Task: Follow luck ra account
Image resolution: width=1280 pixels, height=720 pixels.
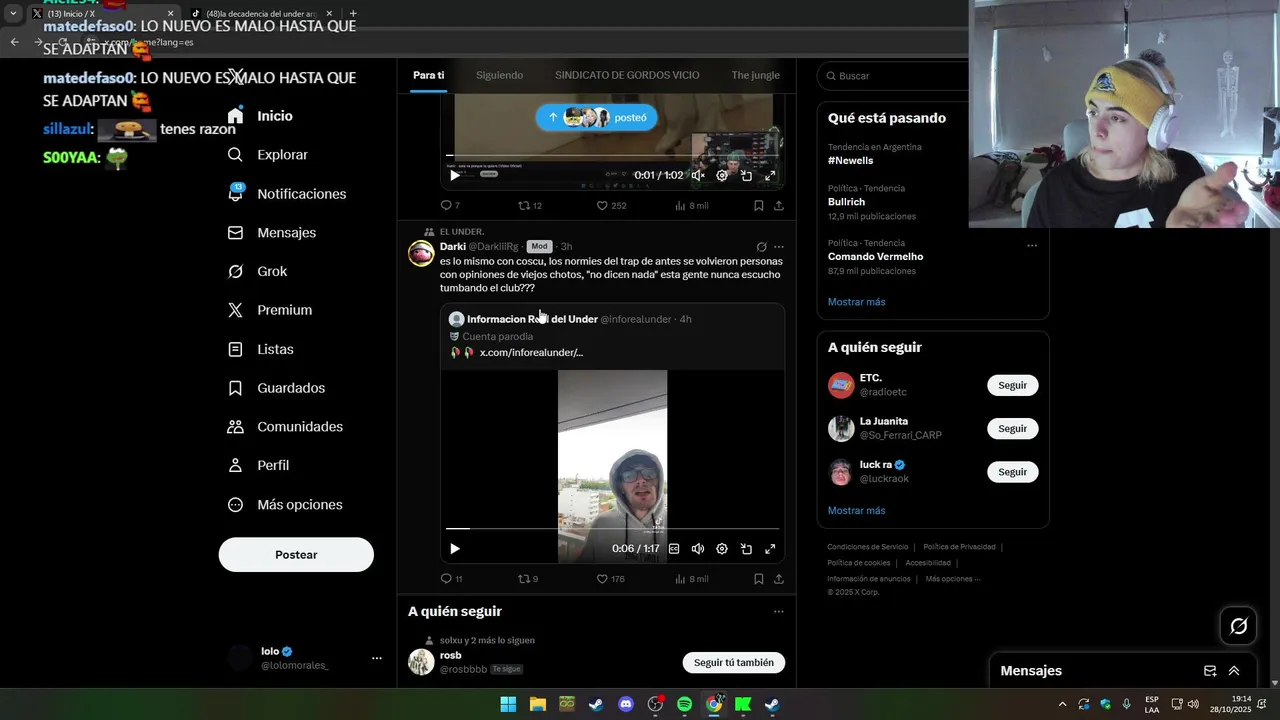Action: [1012, 471]
